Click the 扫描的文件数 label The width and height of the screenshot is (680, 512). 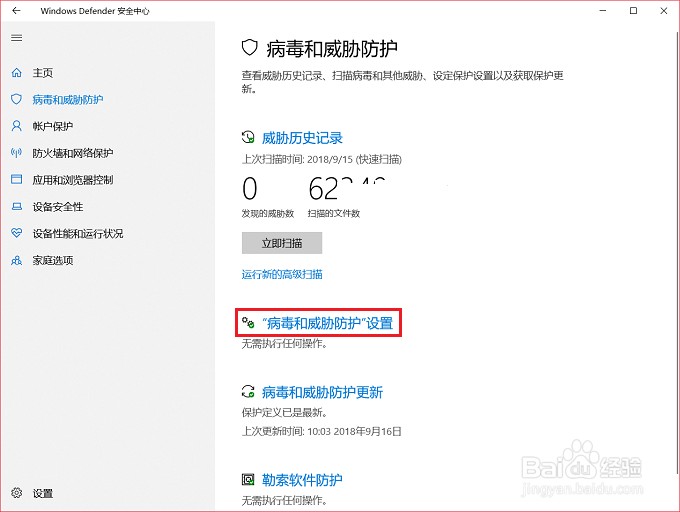click(333, 213)
